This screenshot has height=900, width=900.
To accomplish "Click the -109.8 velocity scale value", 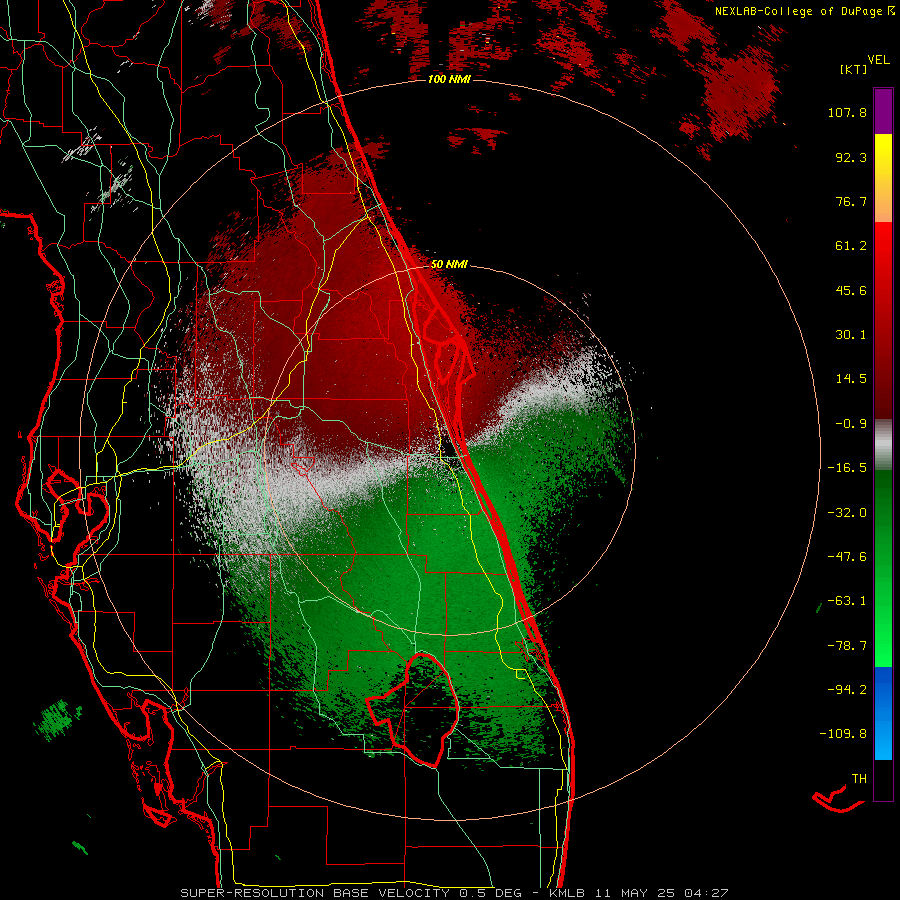I will (x=843, y=734).
